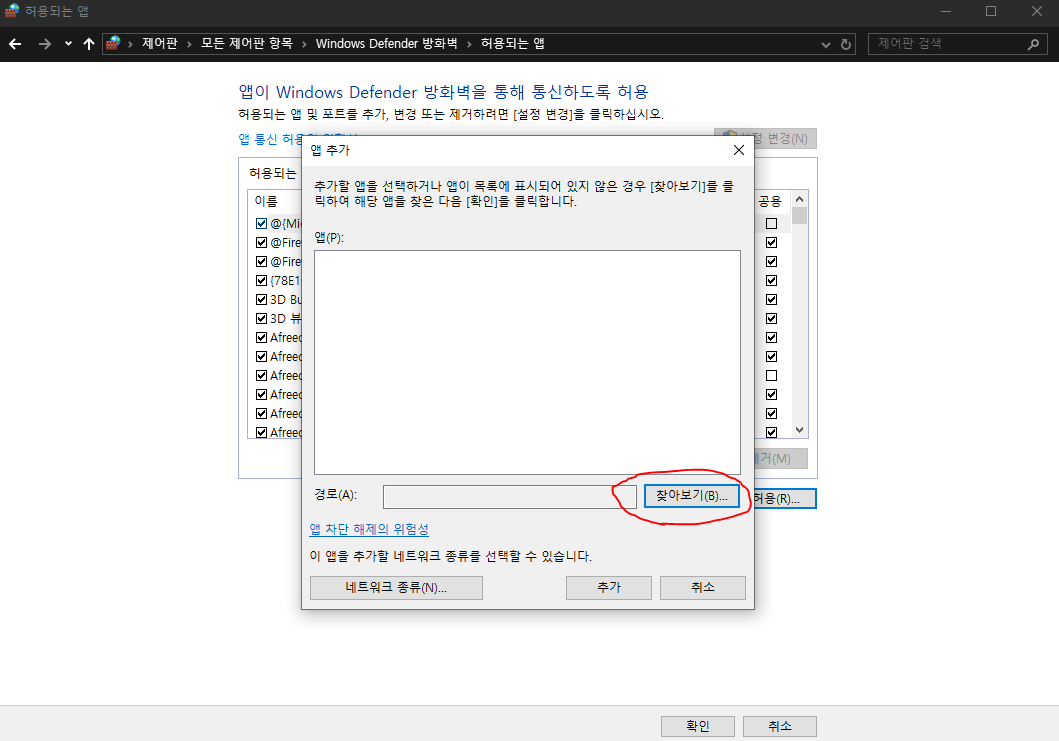This screenshot has height=741, width=1059.
Task: Open the 앱 차단 해제의 위험성 link
Action: (368, 530)
